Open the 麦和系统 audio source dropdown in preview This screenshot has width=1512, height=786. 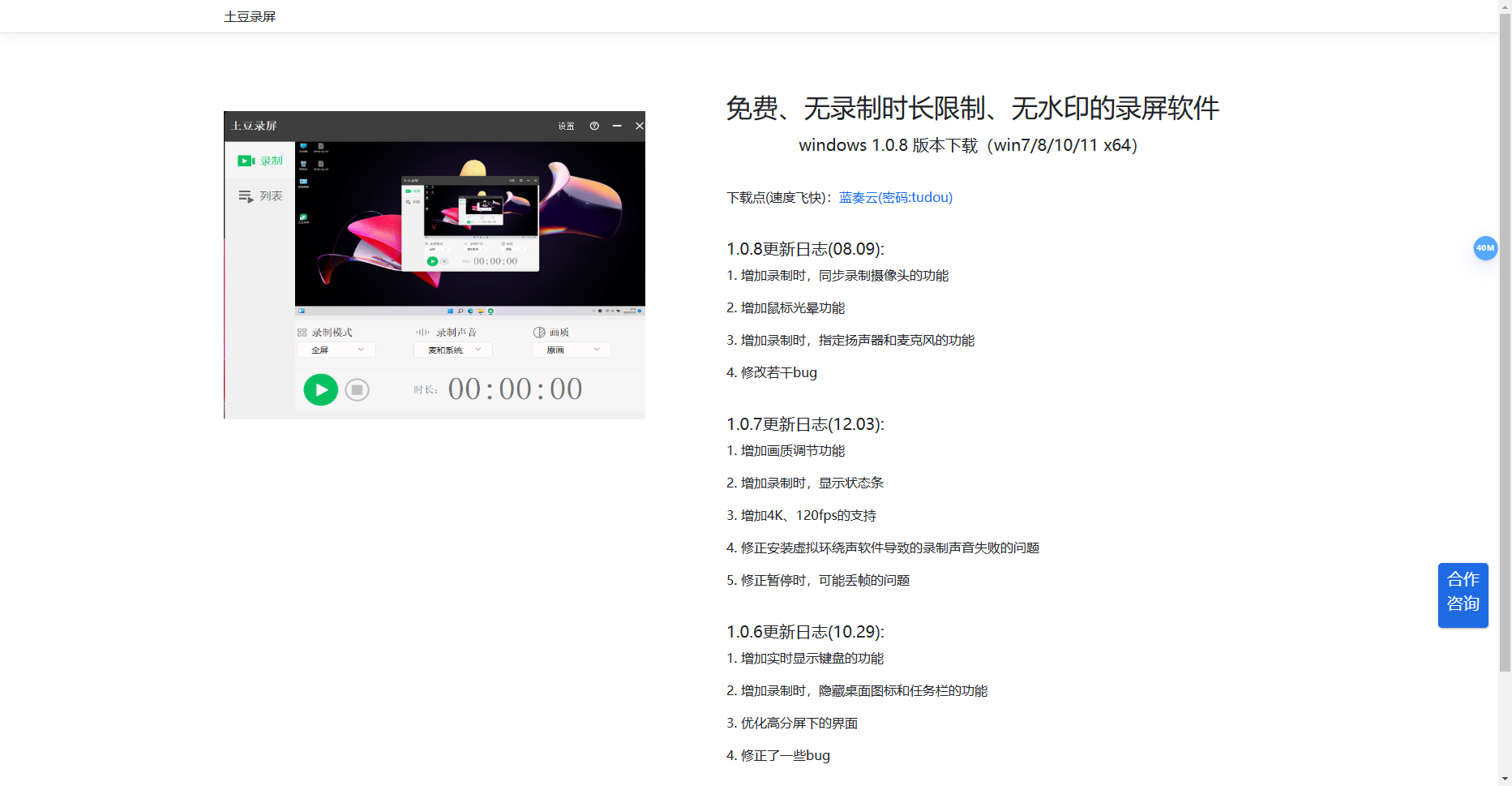coord(453,350)
